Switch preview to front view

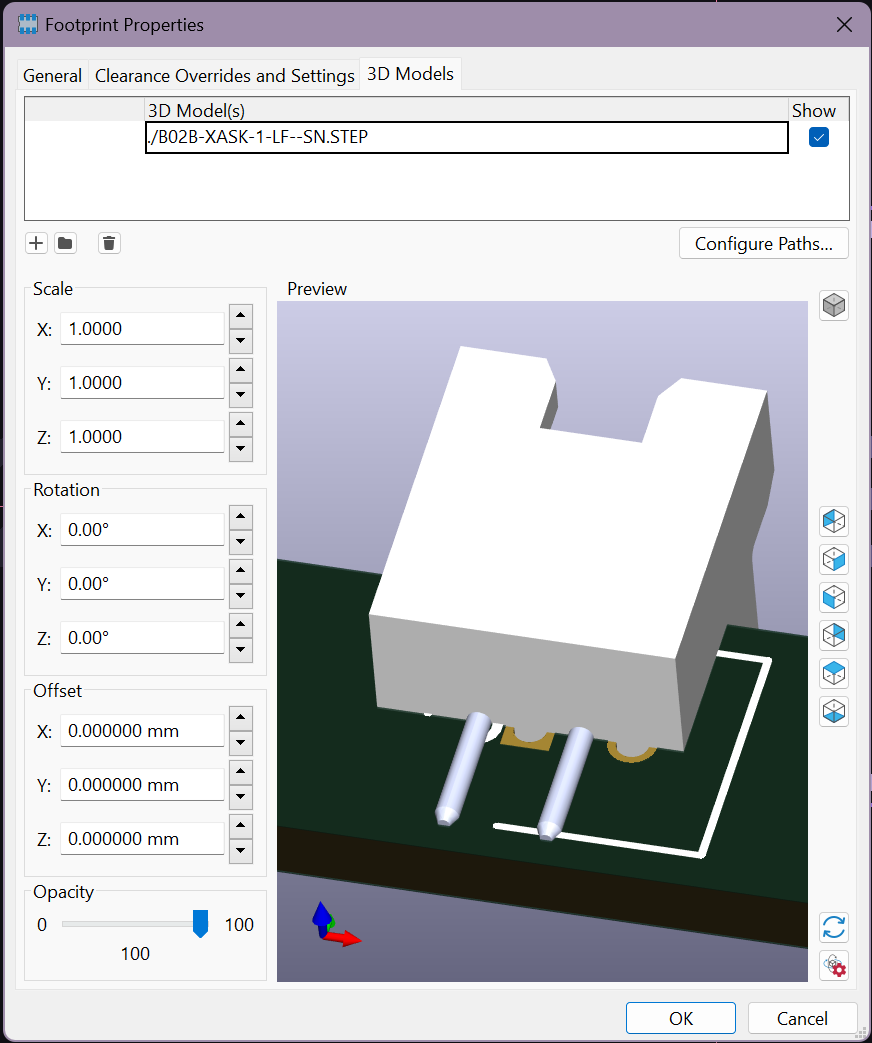pos(833,597)
